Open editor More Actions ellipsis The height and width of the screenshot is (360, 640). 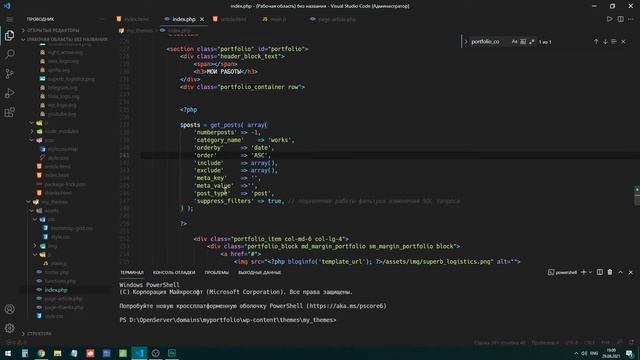coord(631,19)
